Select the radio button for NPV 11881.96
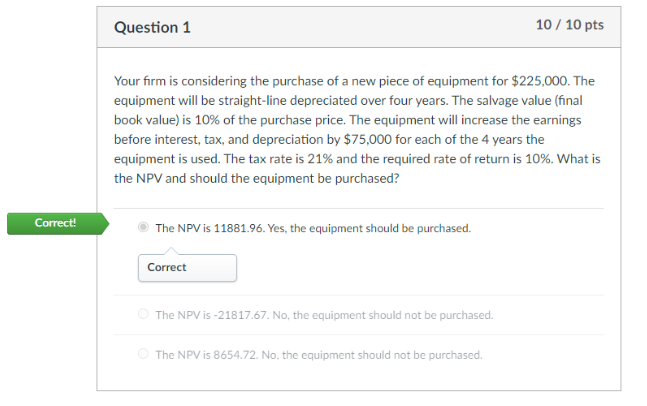 143,227
